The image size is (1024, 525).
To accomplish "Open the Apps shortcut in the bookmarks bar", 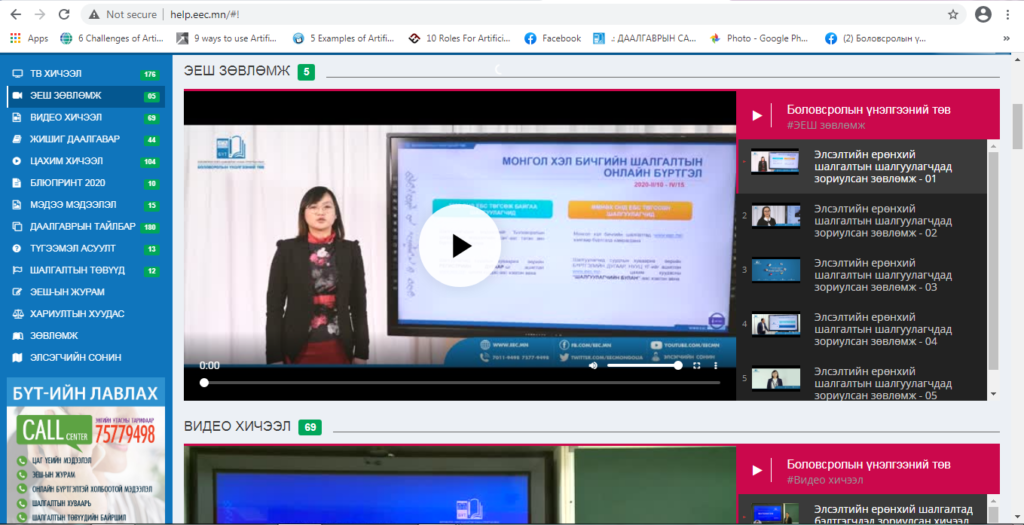I will [x=29, y=38].
